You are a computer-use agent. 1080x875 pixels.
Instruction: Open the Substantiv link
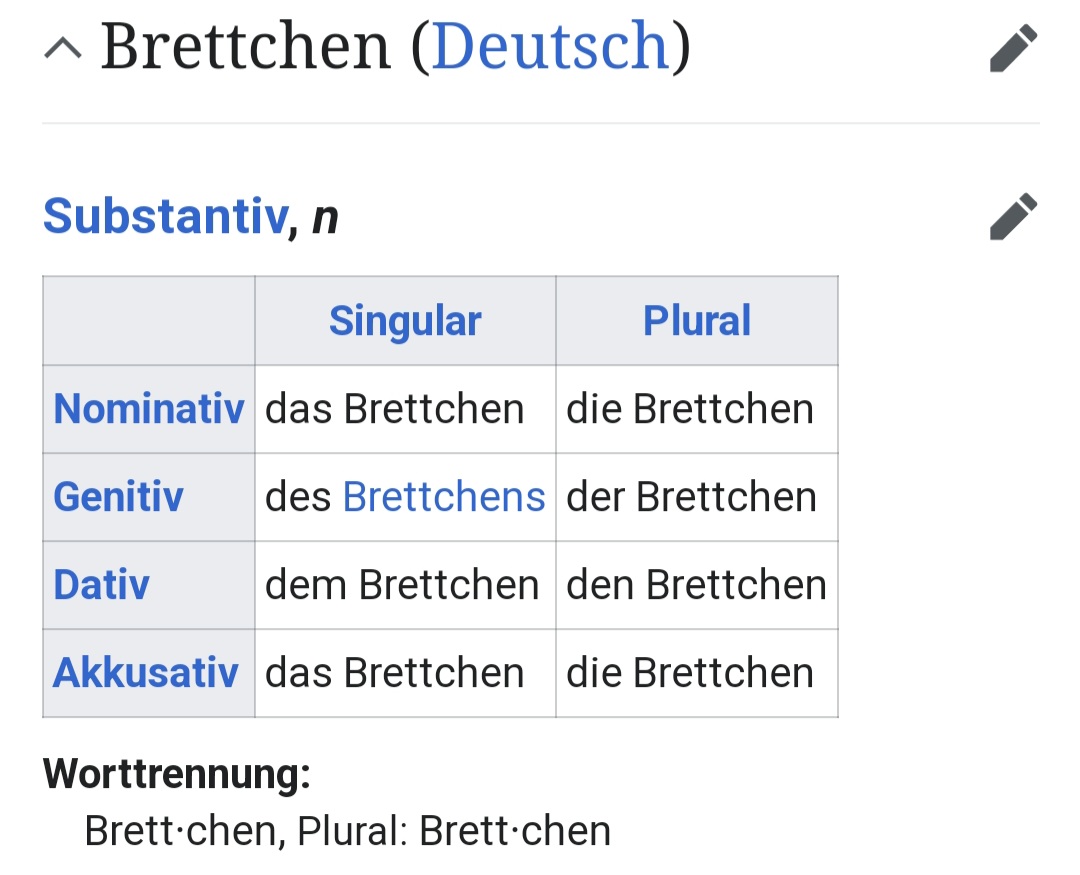tap(165, 217)
